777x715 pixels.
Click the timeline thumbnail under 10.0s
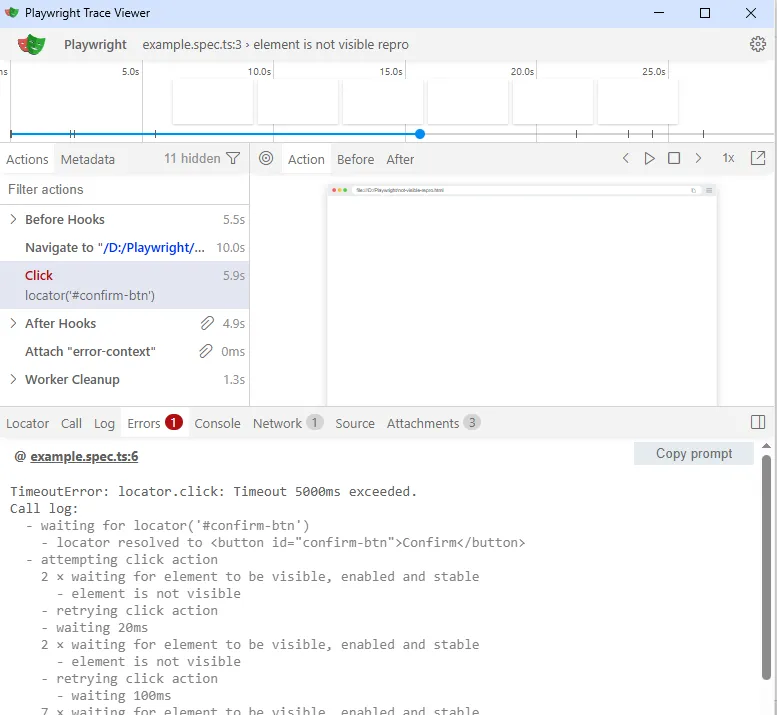pyautogui.click(x=298, y=102)
